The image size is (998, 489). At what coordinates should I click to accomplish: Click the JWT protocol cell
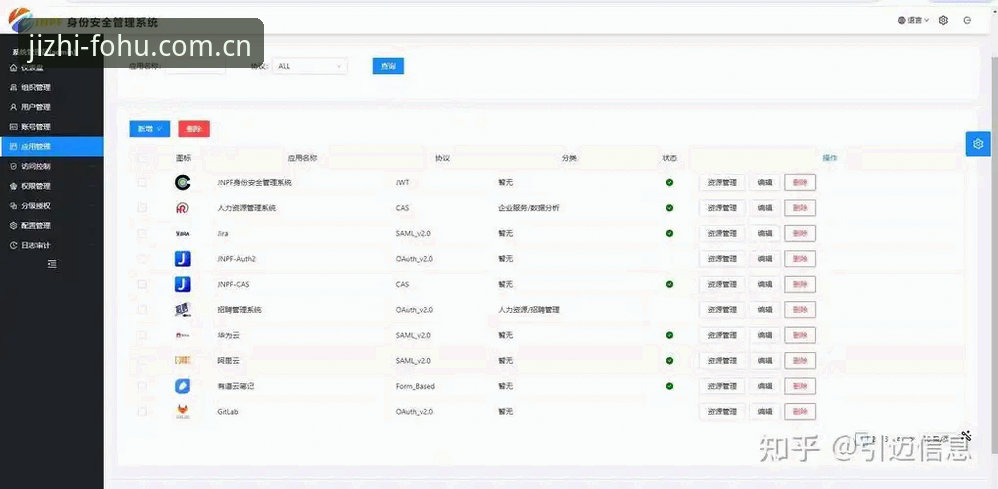tap(402, 183)
